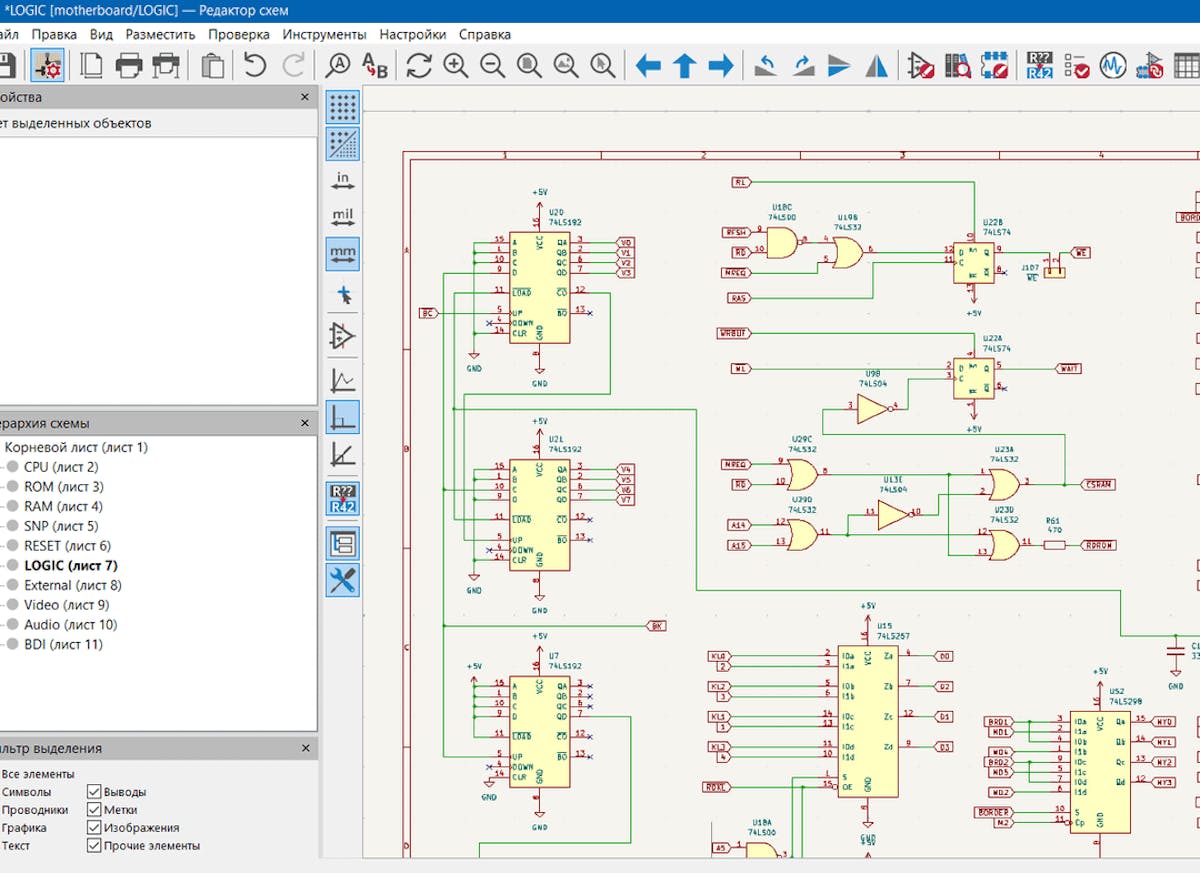Toggle grid overrides icon
This screenshot has height=873, width=1200.
click(x=343, y=144)
